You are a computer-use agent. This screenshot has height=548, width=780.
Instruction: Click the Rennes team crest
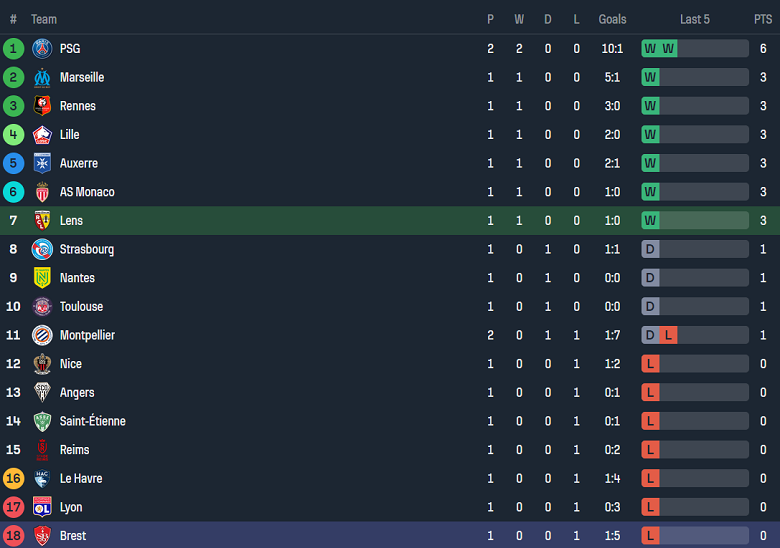(42, 106)
